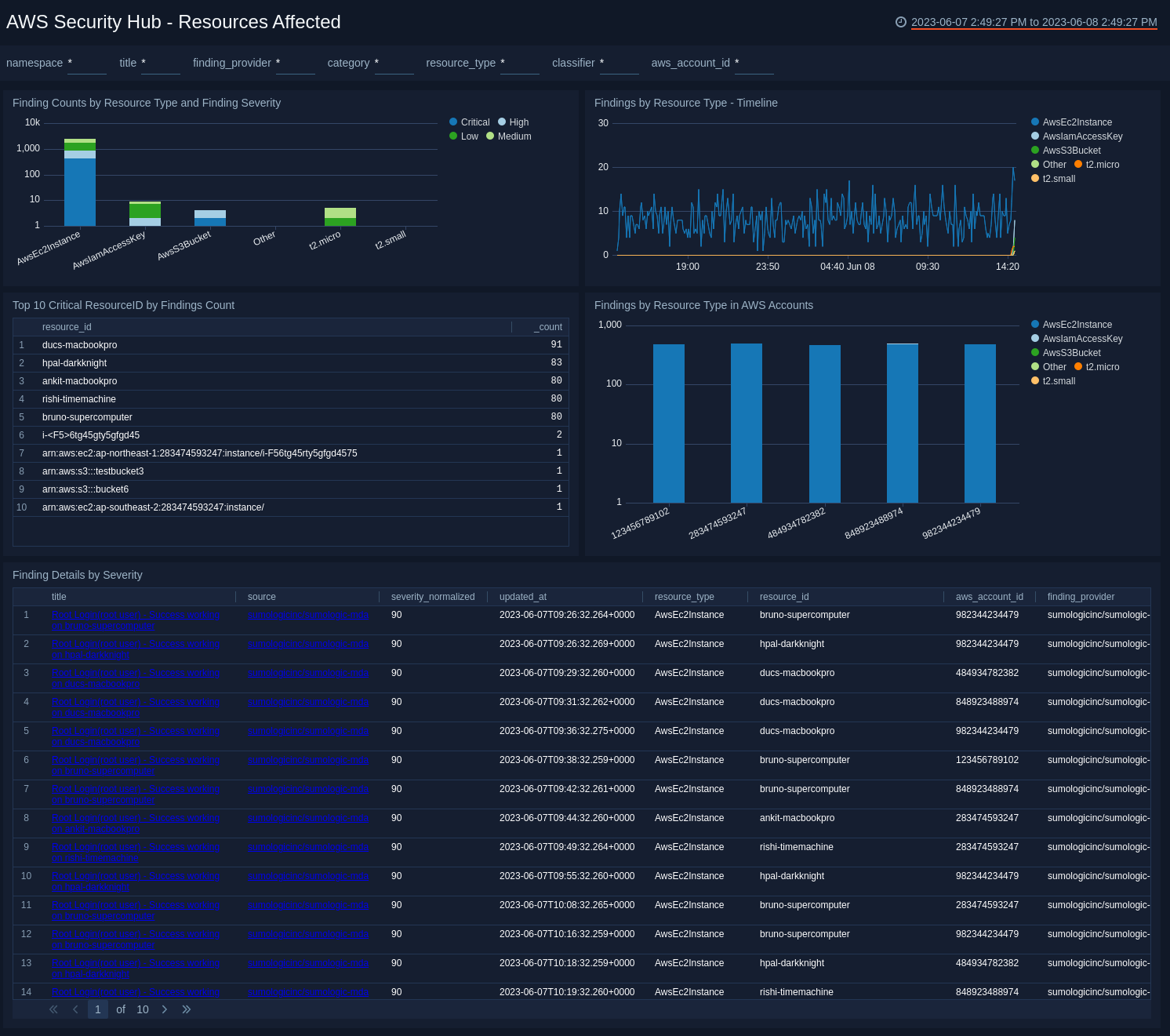1170x1036 pixels.
Task: Click the bar for account 123456789102
Action: 669,423
